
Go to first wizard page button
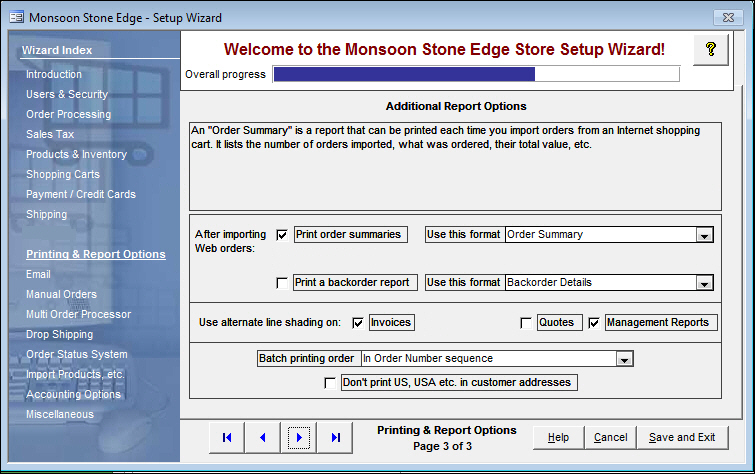[x=227, y=437]
